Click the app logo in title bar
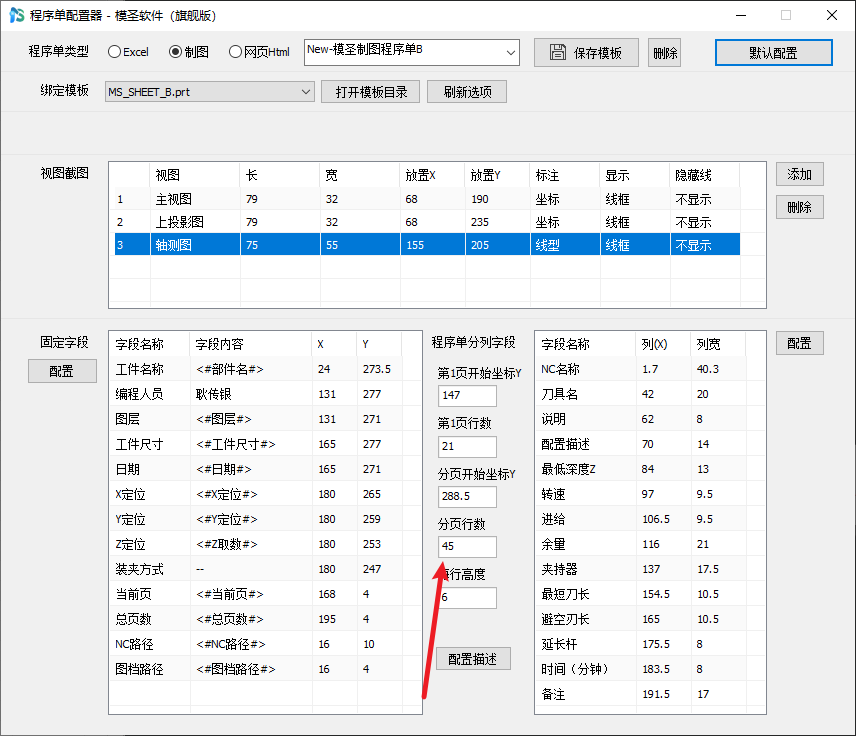856x736 pixels. (x=16, y=15)
